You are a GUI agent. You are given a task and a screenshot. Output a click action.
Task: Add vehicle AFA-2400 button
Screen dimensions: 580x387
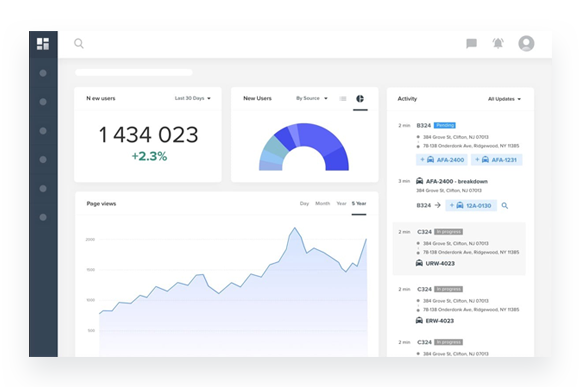[x=442, y=160]
